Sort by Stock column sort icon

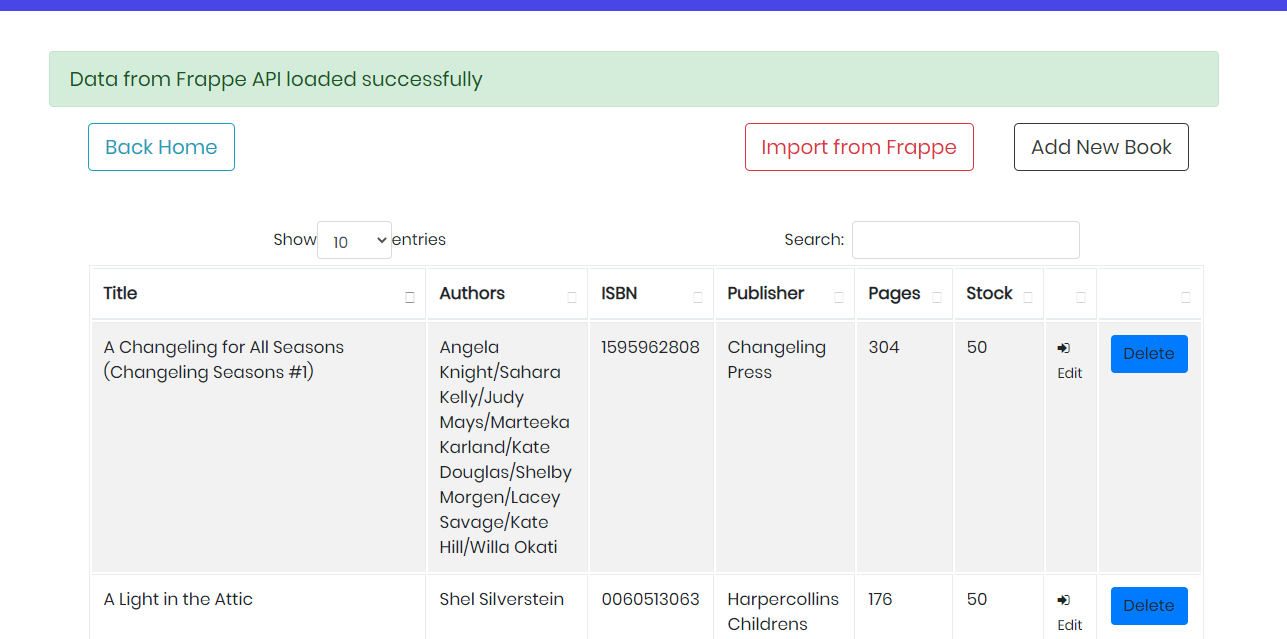click(1028, 297)
